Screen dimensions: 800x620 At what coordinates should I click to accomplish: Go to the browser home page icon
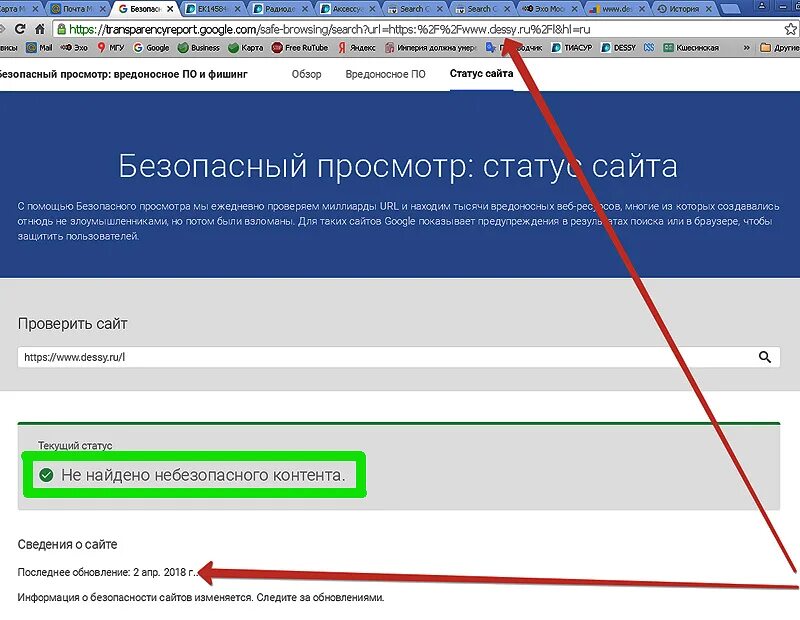click(40, 29)
